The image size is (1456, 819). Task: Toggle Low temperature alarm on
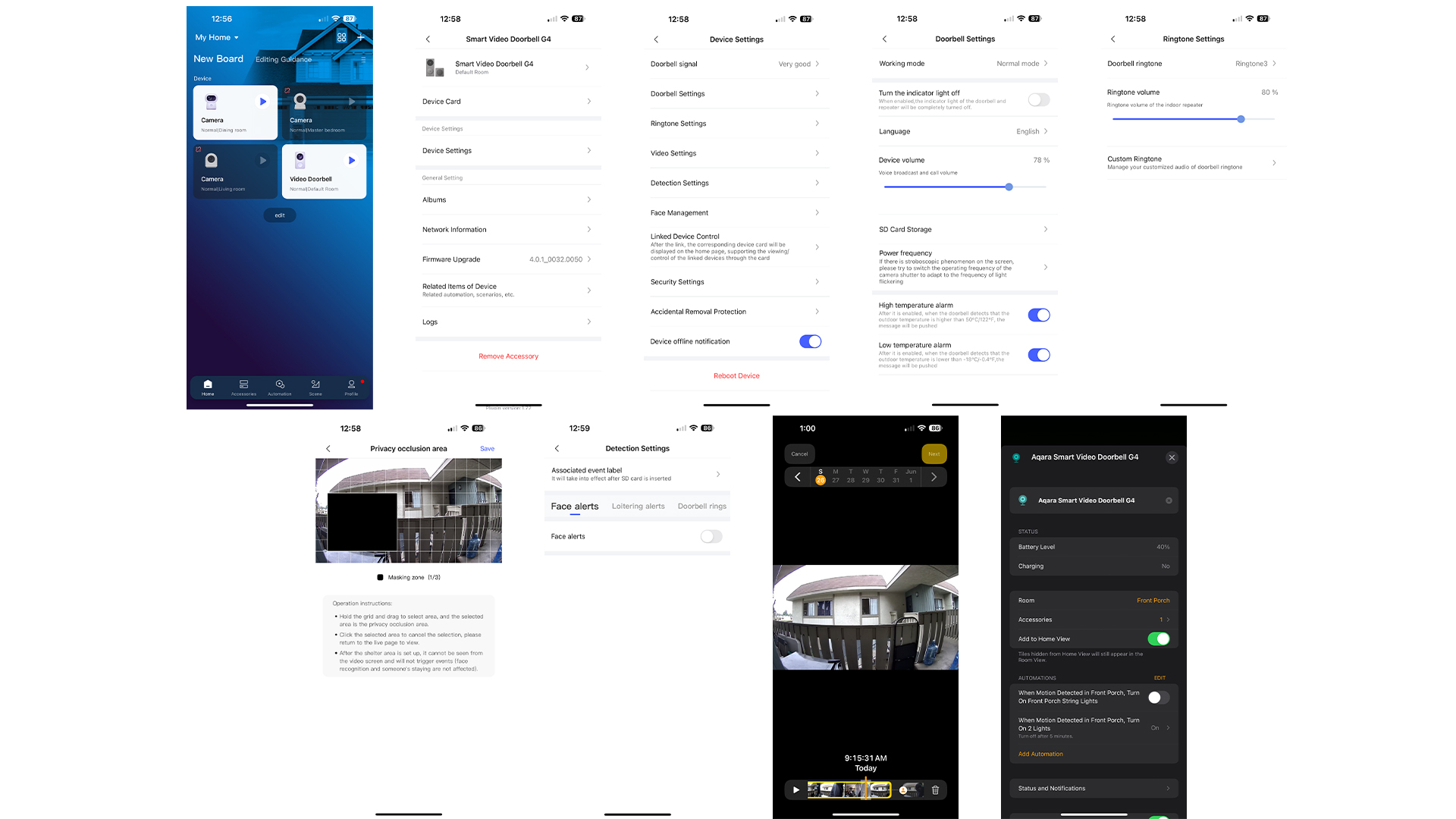(x=1040, y=354)
